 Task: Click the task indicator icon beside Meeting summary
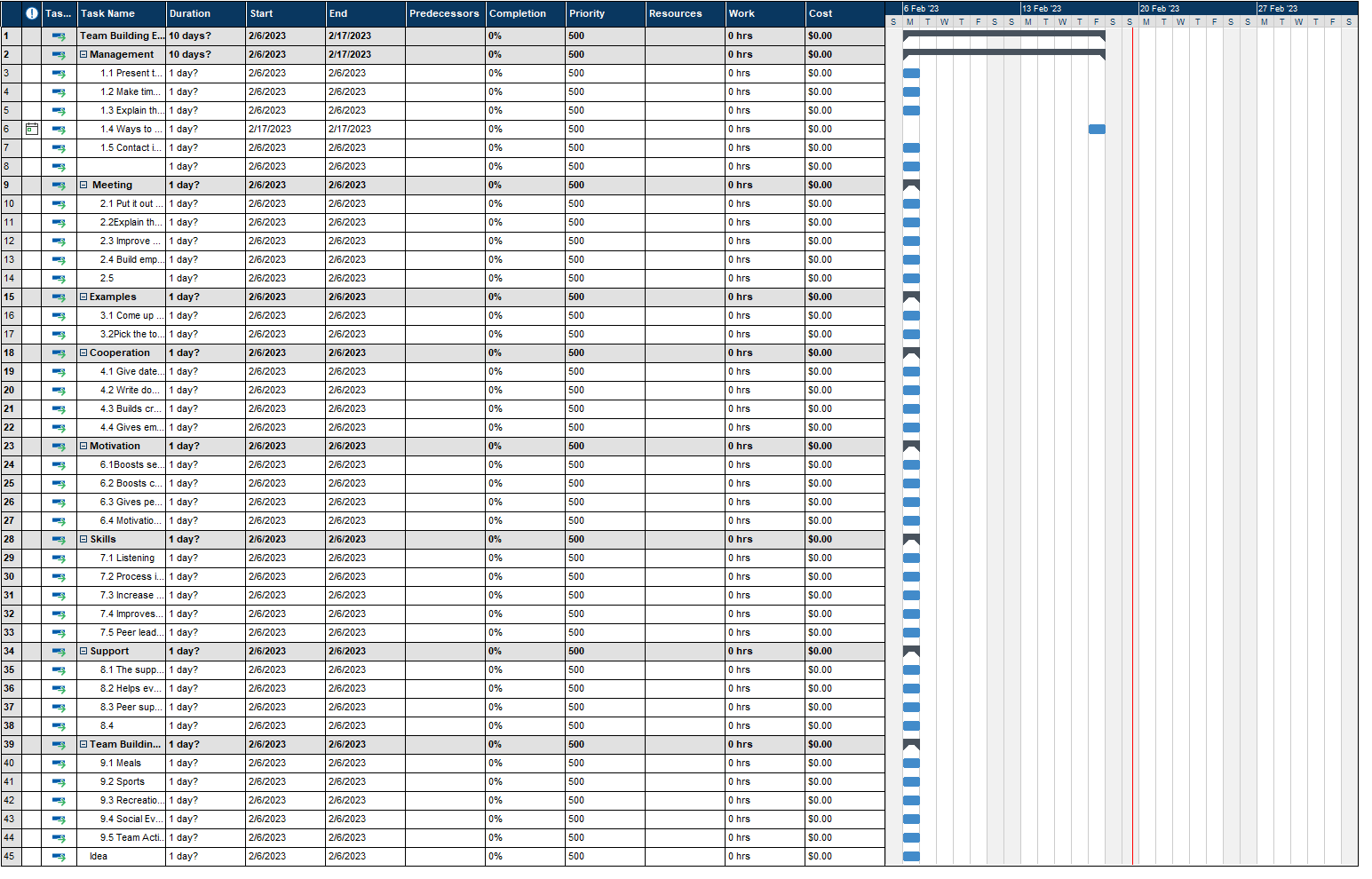[x=58, y=185]
